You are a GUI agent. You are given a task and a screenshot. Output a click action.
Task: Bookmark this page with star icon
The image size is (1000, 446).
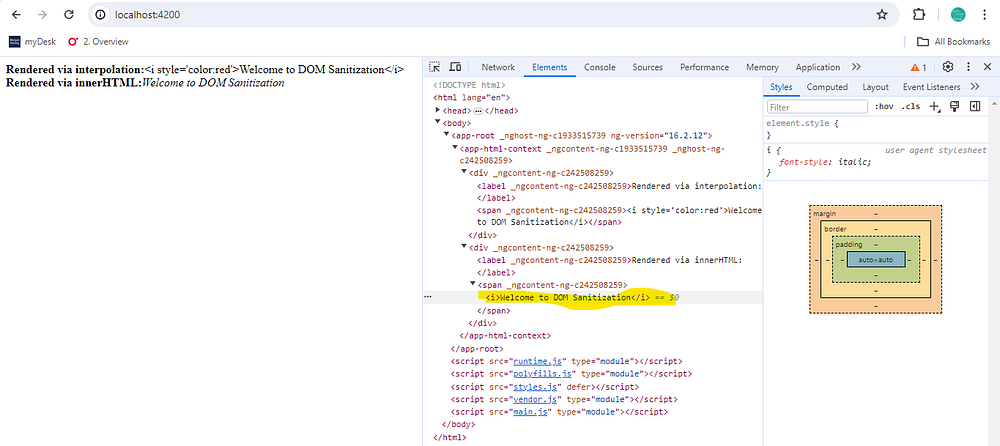coord(882,15)
